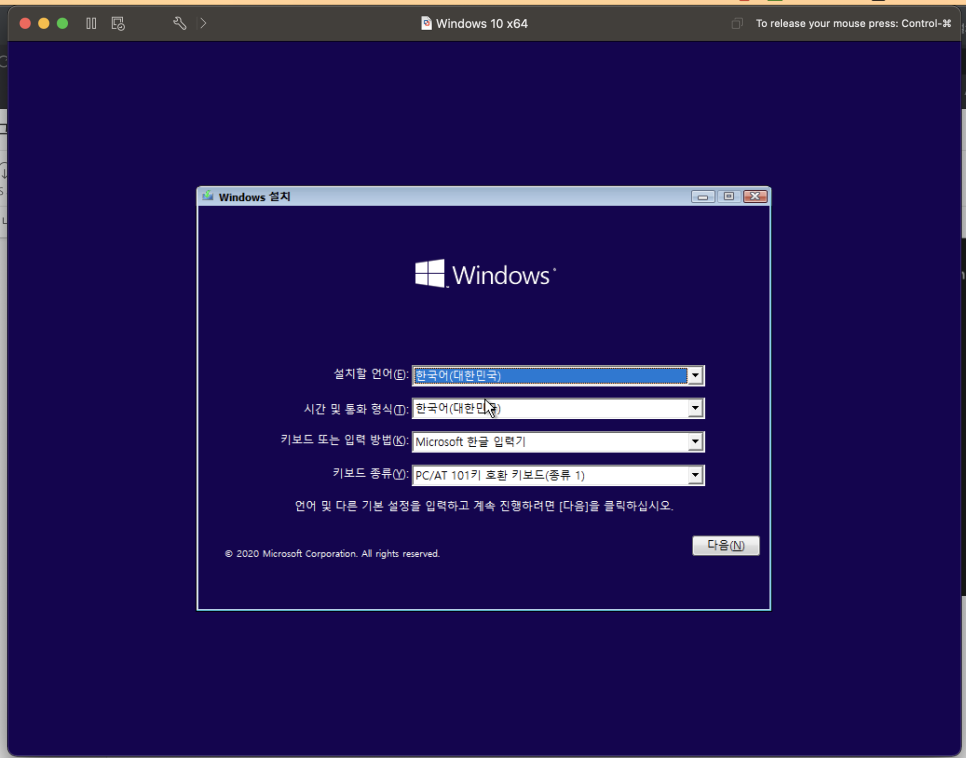Screen dimensions: 966x758
Task: Open the VM snapshot manager icon
Action: coord(118,23)
